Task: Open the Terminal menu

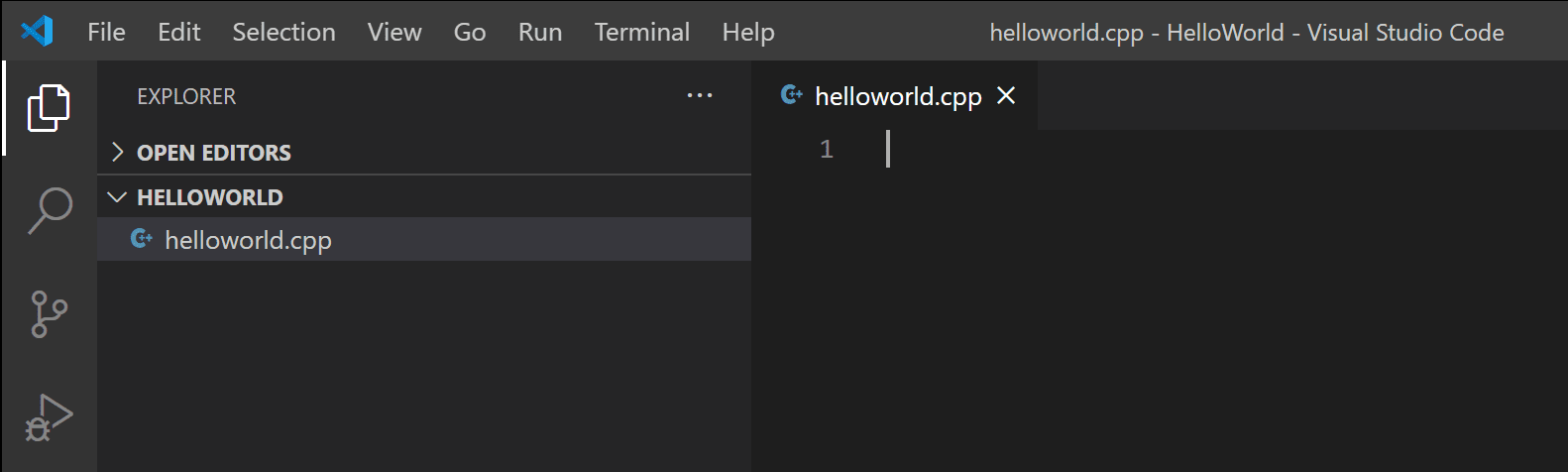Action: pyautogui.click(x=641, y=33)
